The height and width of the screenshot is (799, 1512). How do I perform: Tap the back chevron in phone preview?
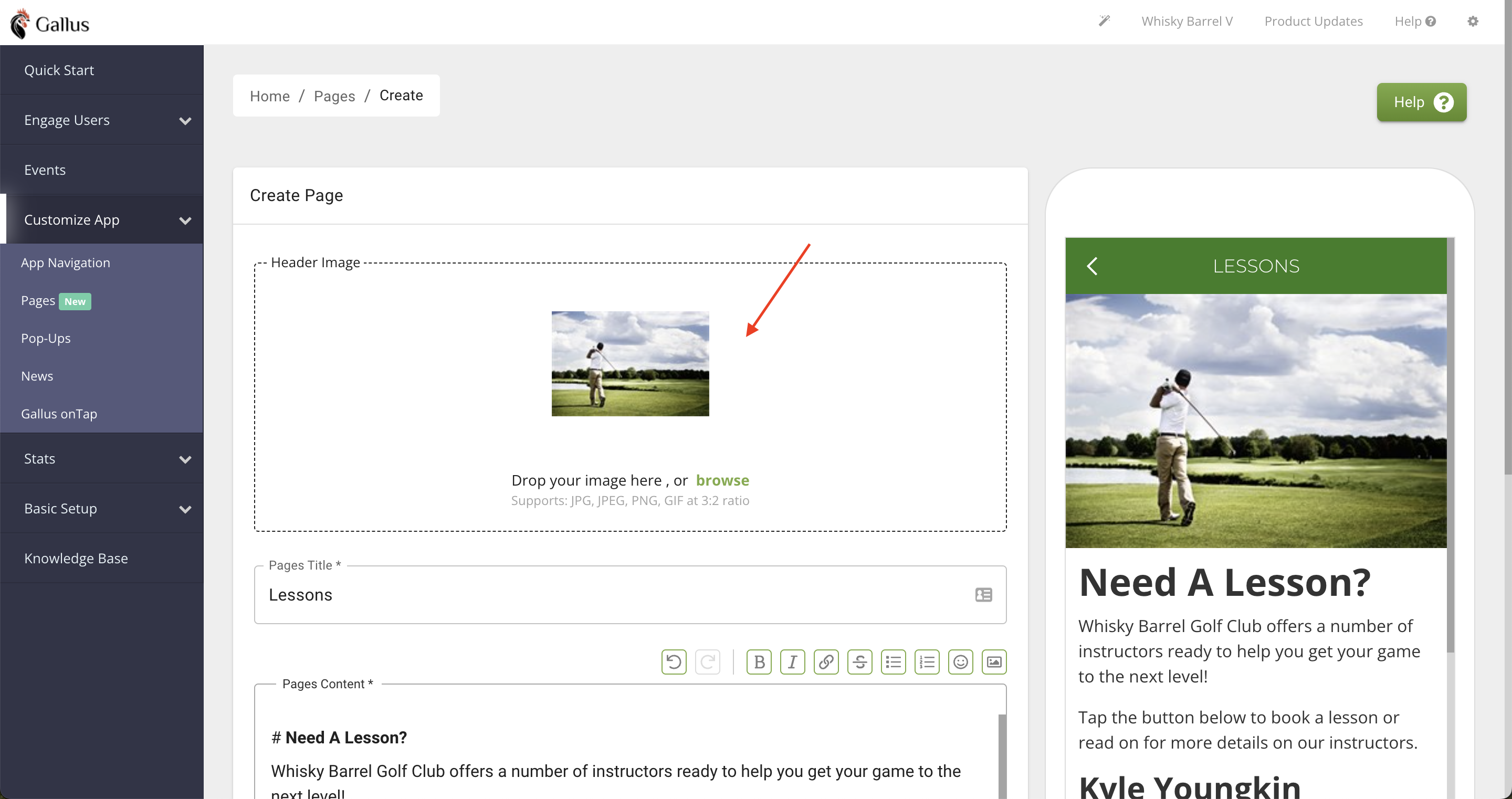point(1092,266)
